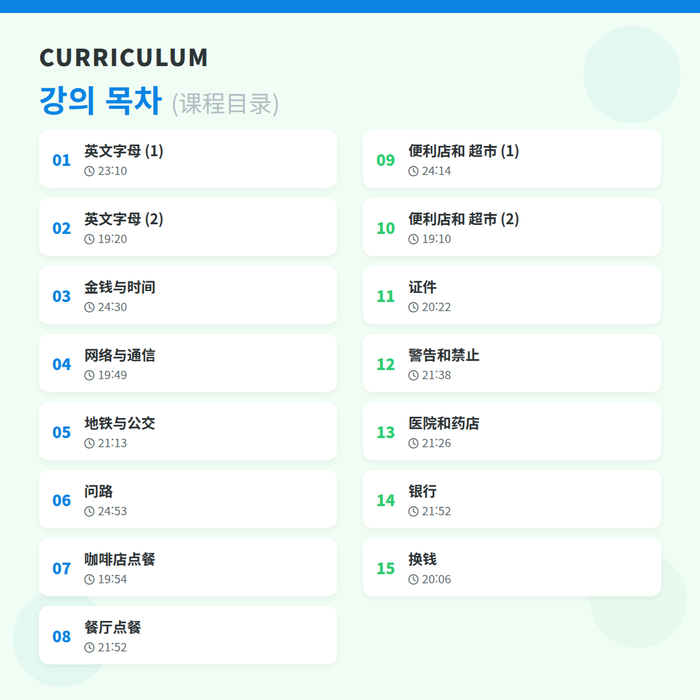This screenshot has width=700, height=700.
Task: Click the clock icon in lesson 01
Action: click(89, 171)
